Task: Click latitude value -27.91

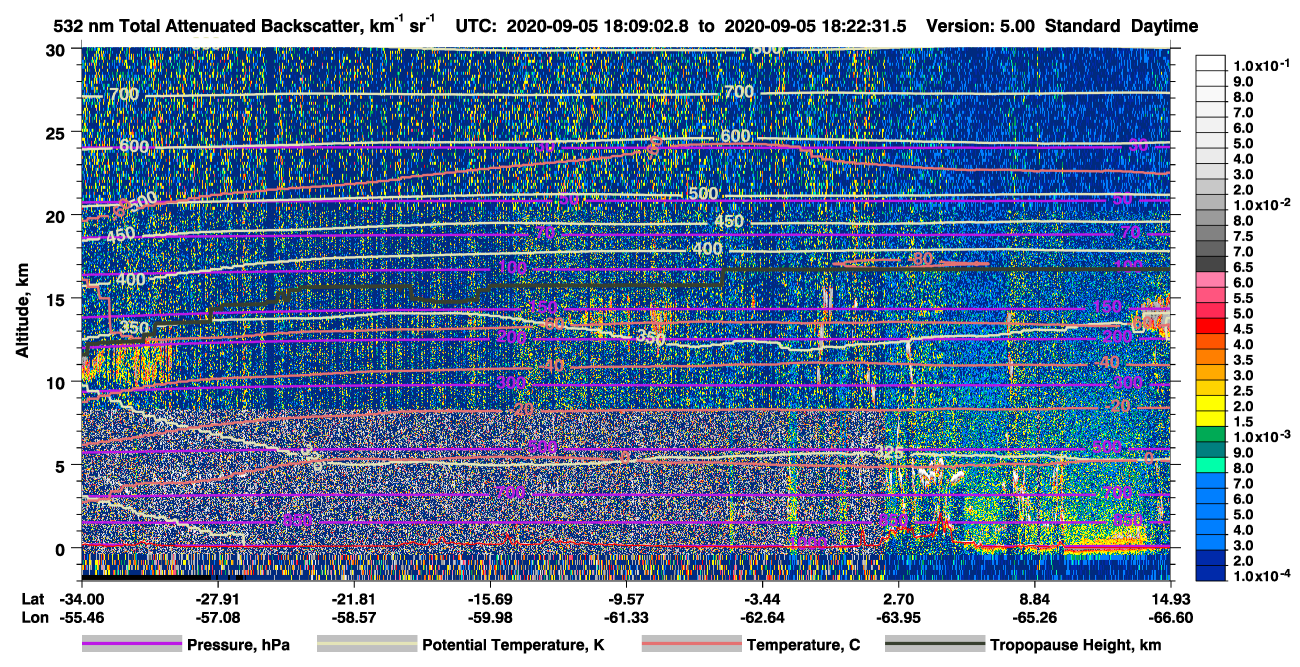Action: [x=217, y=598]
